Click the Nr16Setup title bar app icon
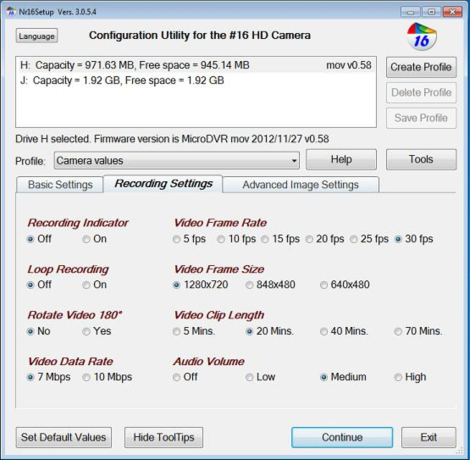The image size is (470, 460). point(11,12)
